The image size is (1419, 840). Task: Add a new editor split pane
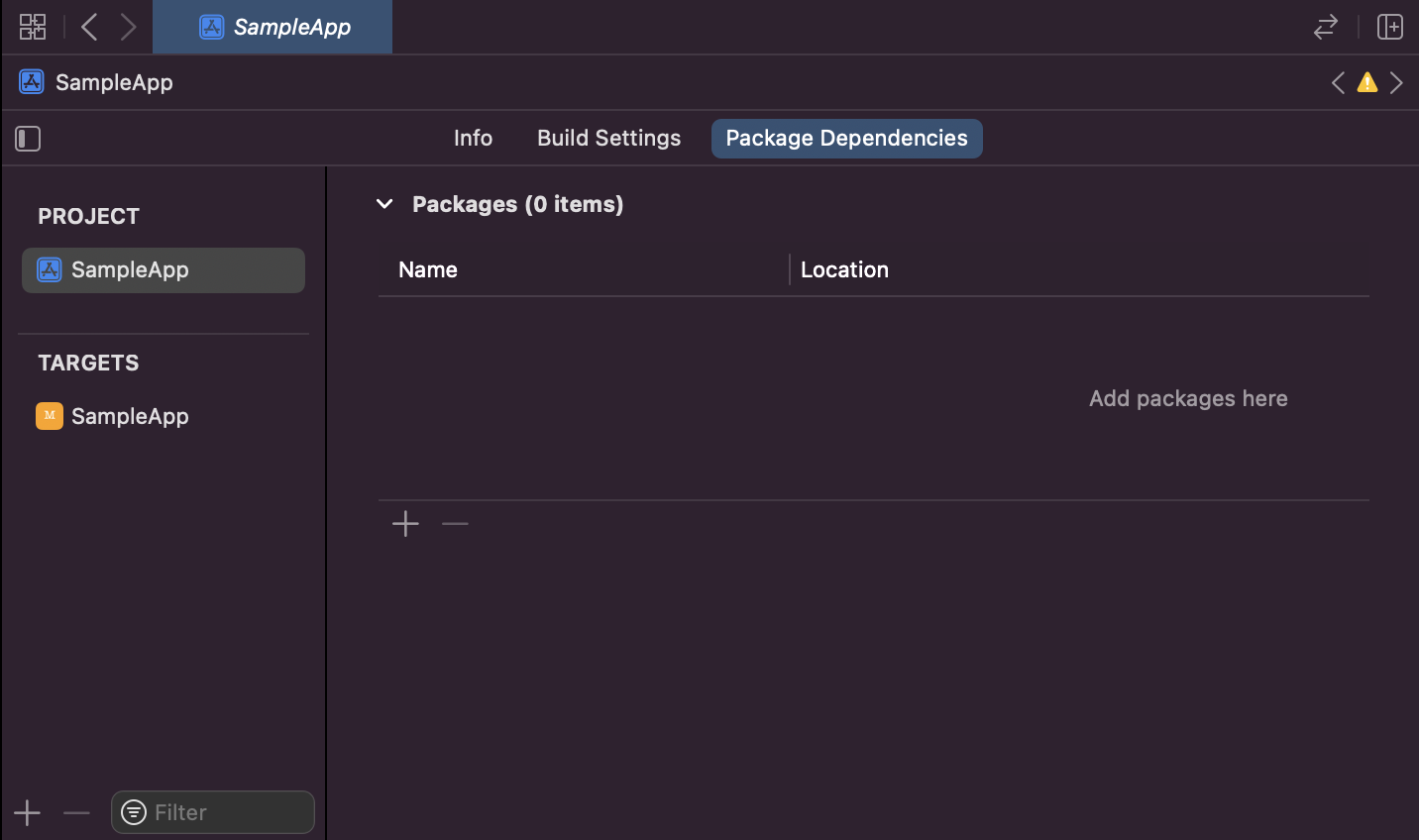(x=1390, y=27)
